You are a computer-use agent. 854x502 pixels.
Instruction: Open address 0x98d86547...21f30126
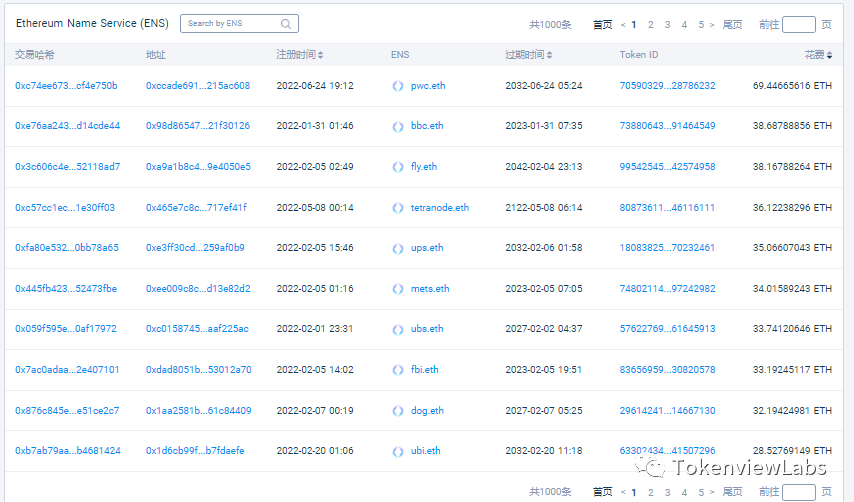198,126
